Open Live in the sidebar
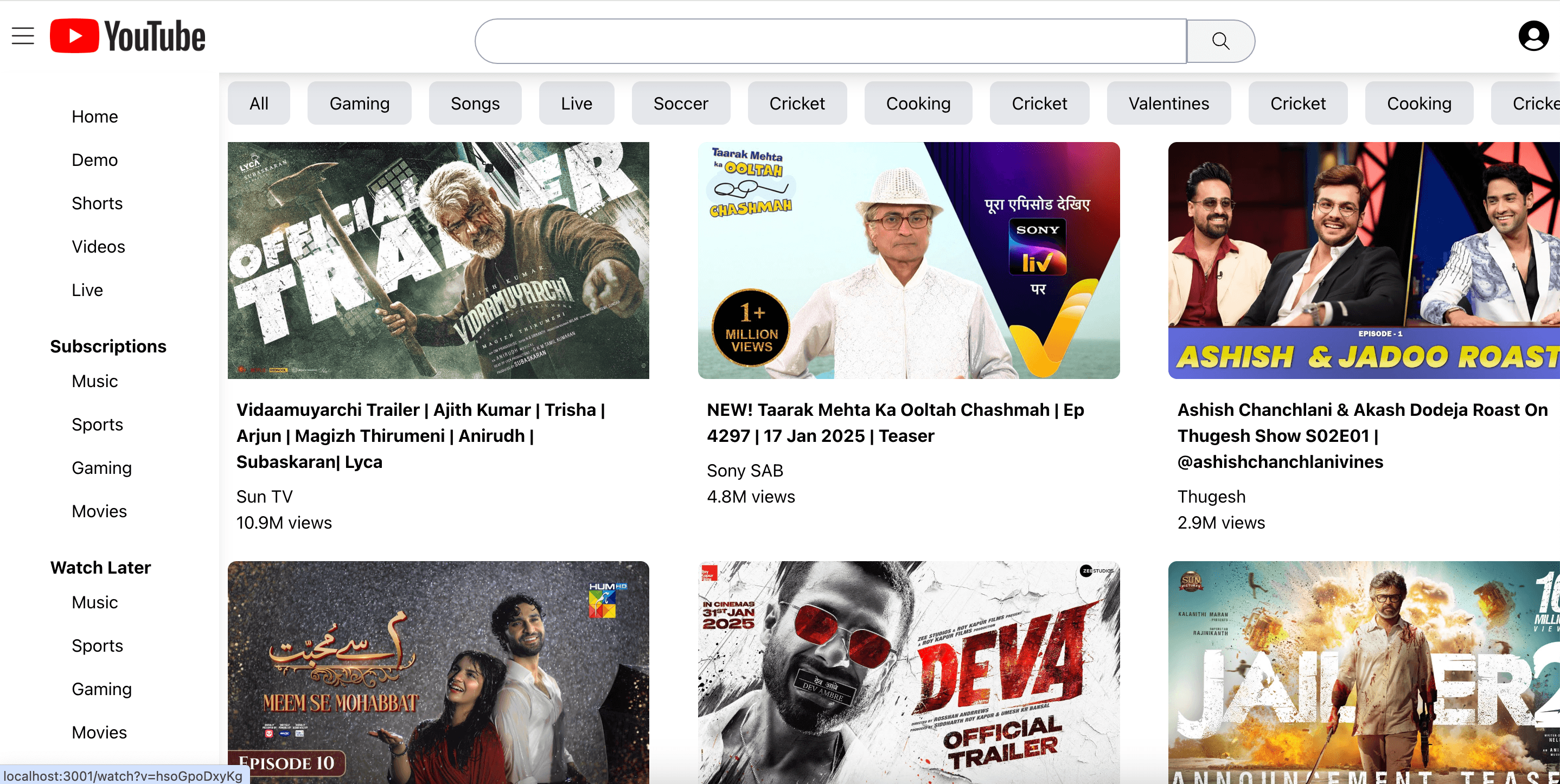This screenshot has width=1560, height=784. pyautogui.click(x=87, y=291)
